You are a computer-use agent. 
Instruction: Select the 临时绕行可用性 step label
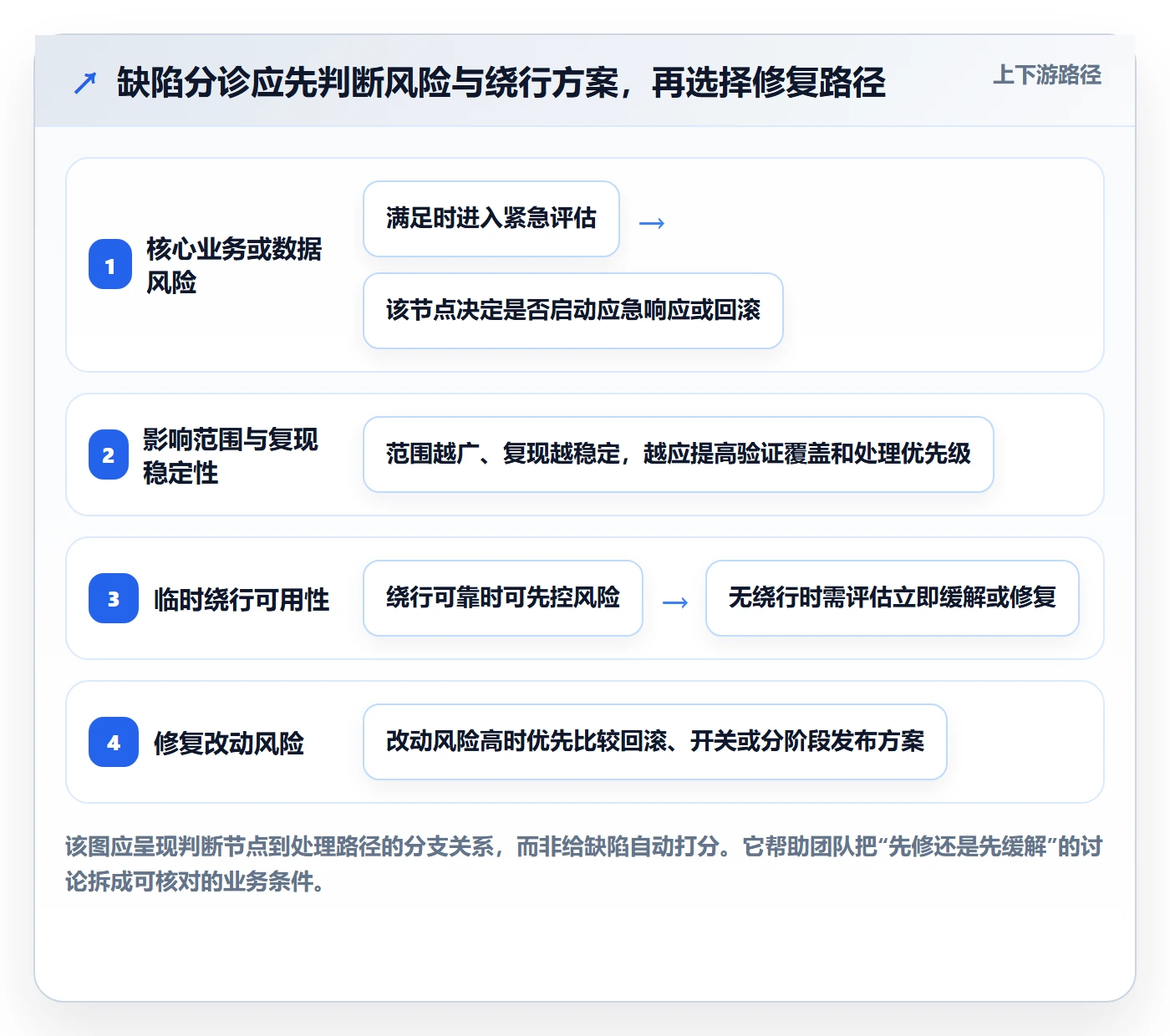click(x=242, y=599)
